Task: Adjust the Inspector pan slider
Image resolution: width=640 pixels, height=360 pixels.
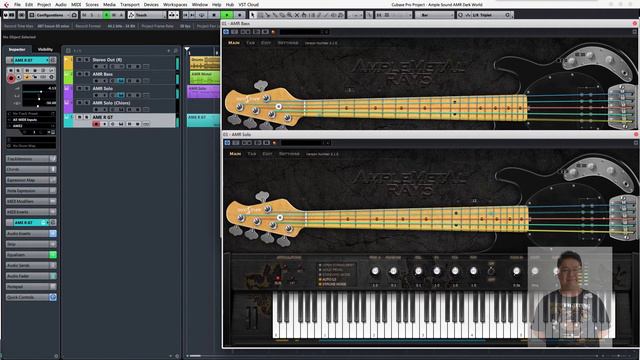Action: tap(39, 99)
